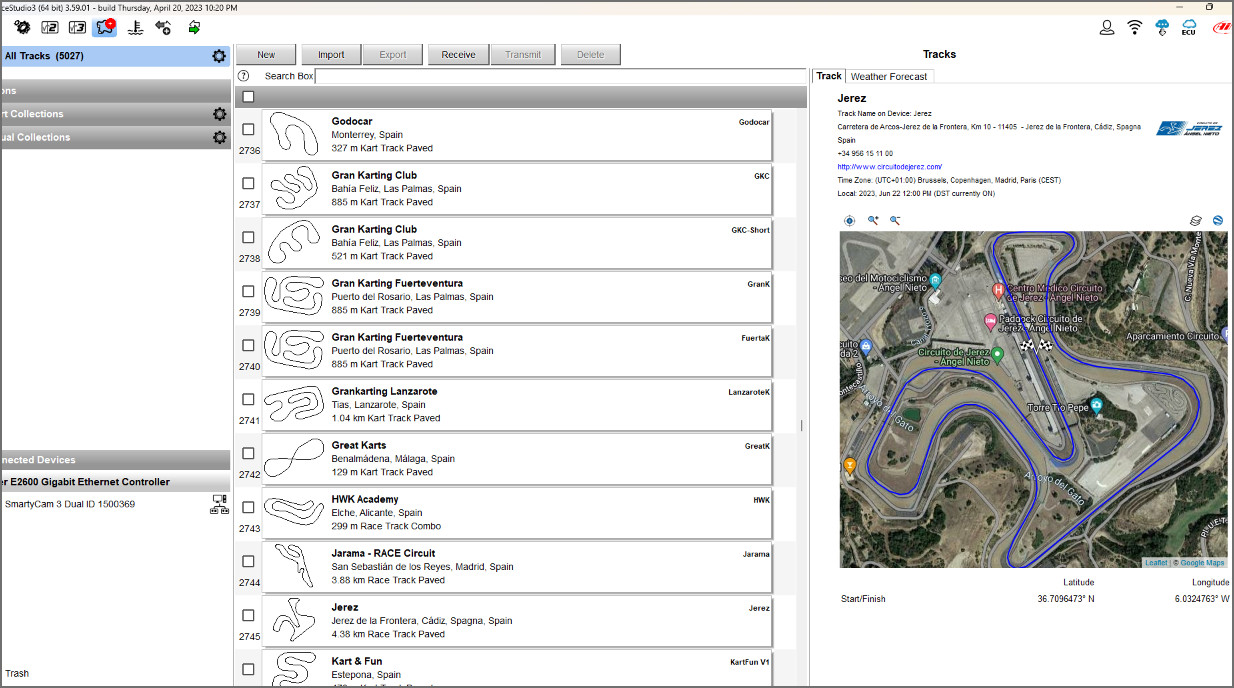
Task: Click the Tracks map icon in toolbar
Action: pyautogui.click(x=104, y=27)
